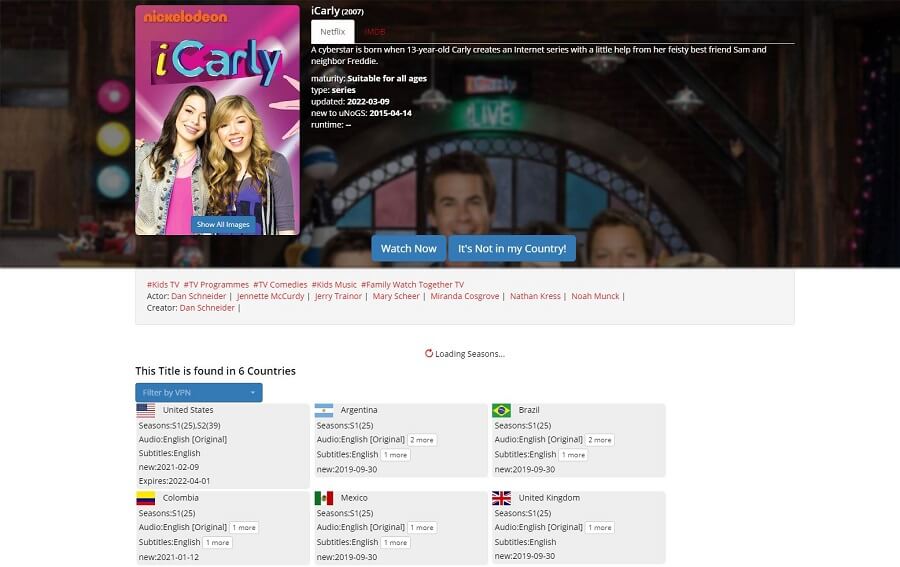This screenshot has height=567, width=900.
Task: Expand Brazil subtitles 1 more
Action: [x=573, y=455]
